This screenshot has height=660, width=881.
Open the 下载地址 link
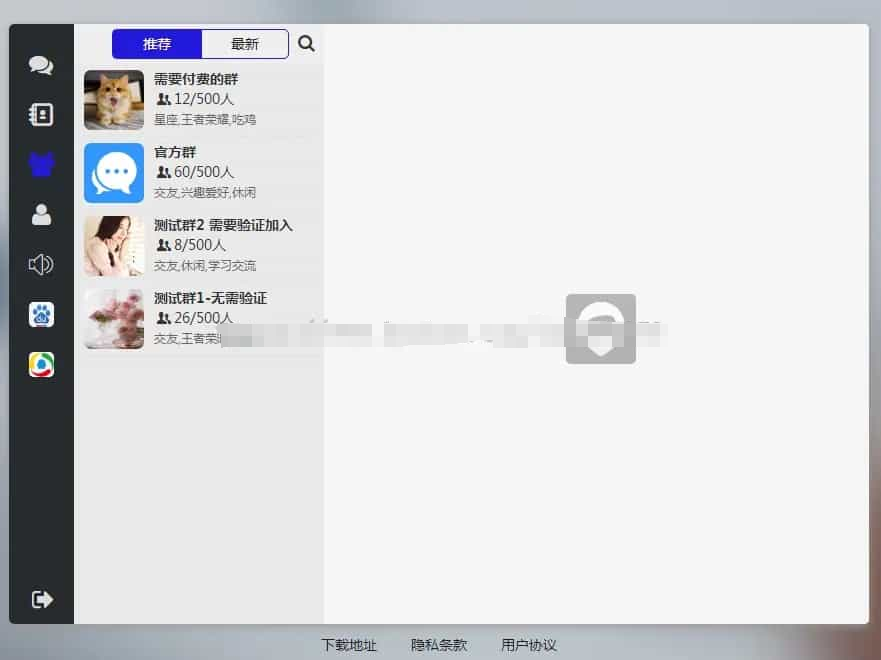(349, 645)
